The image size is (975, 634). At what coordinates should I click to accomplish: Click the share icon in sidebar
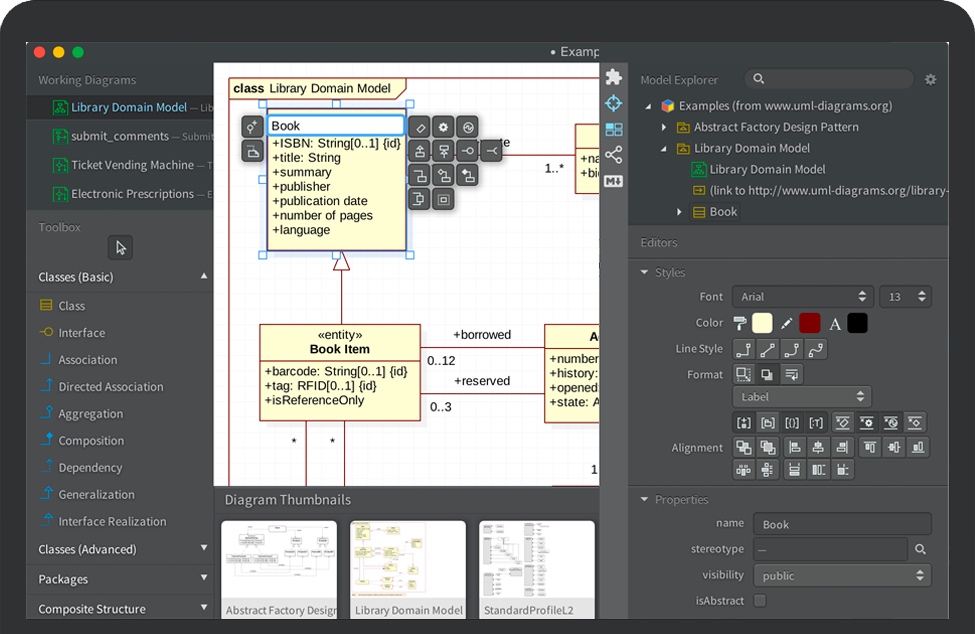pos(613,155)
